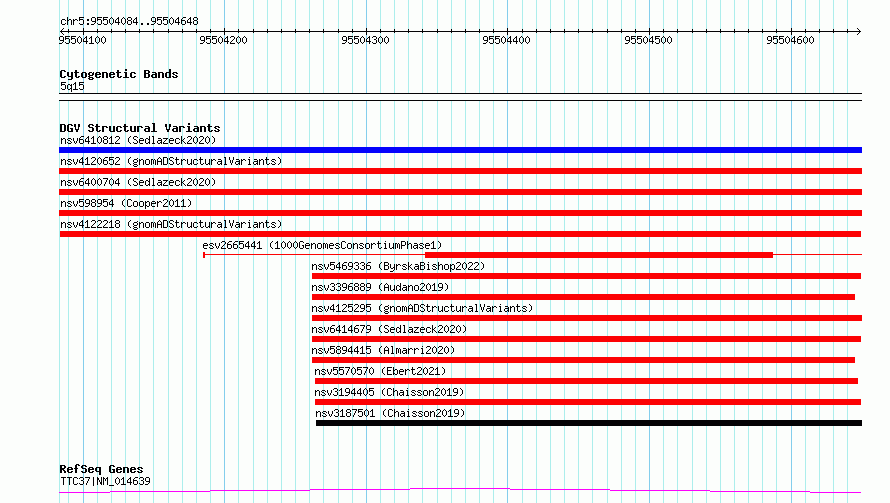Open nsv4122218 (gnomADStructuralVariants) label

[x=171, y=224]
